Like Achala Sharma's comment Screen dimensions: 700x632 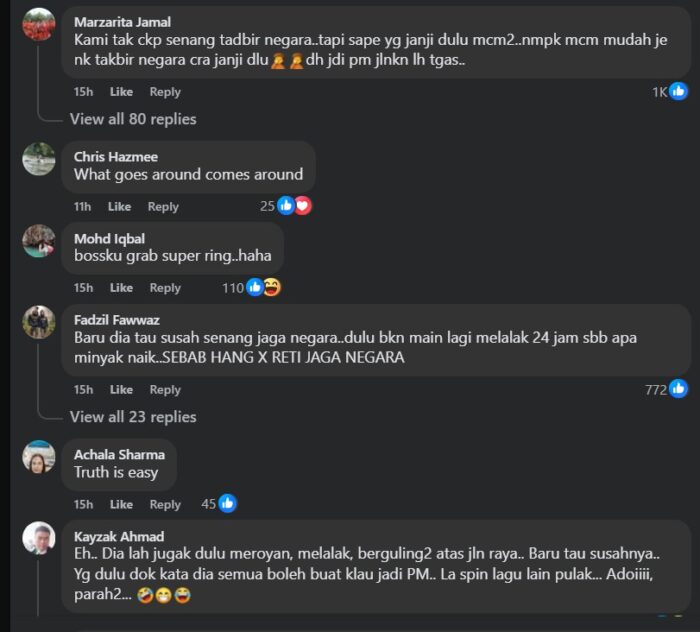[121, 504]
